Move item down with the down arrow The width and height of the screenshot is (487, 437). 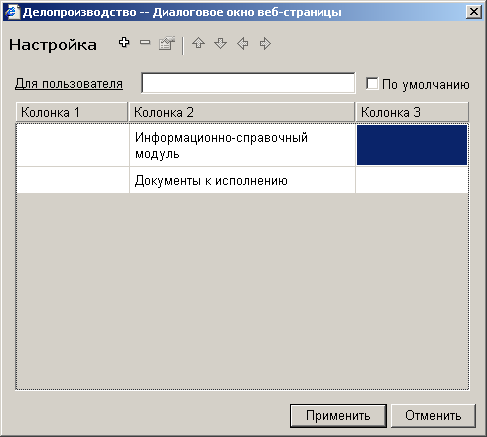220,43
